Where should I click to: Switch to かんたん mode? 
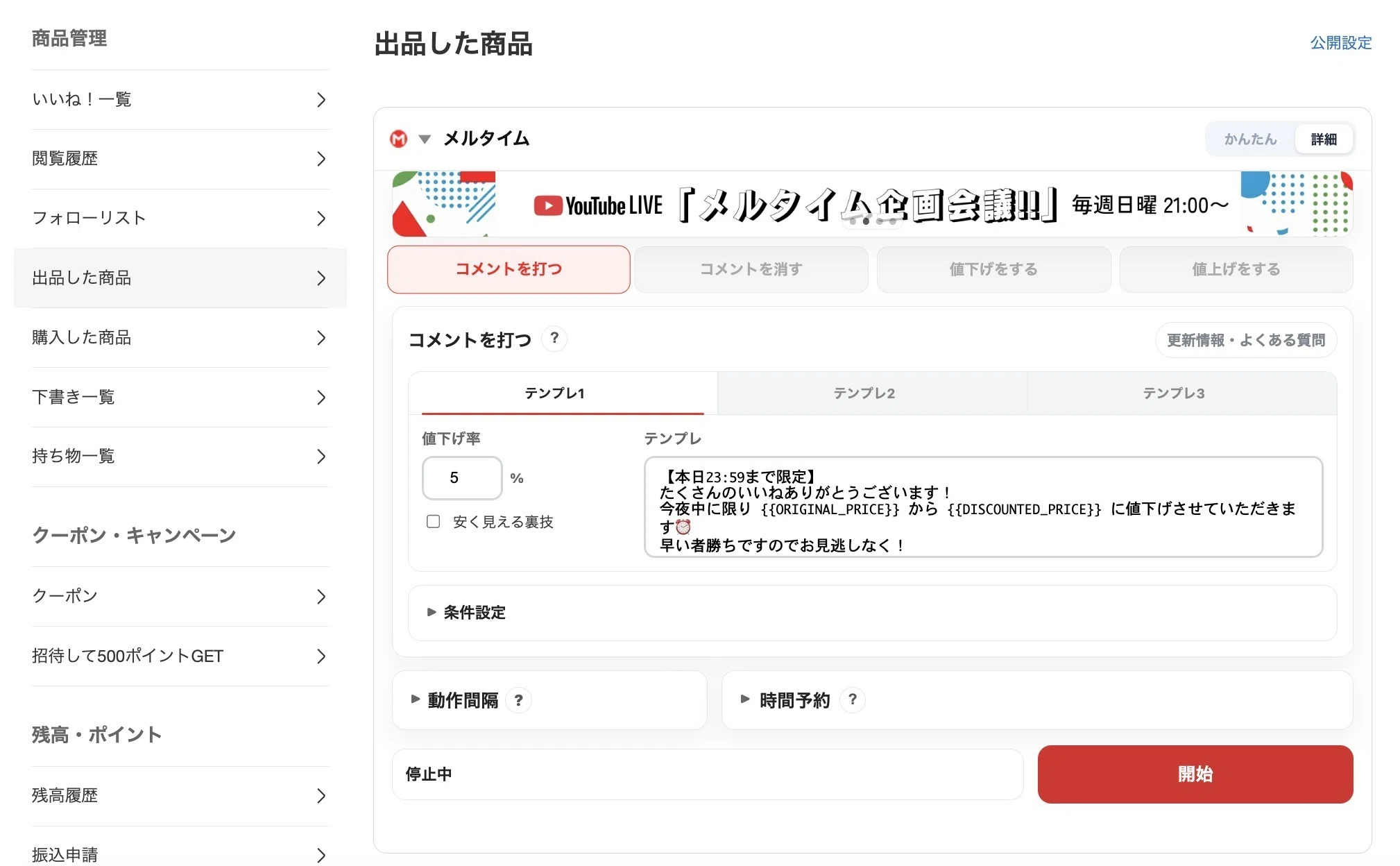(1250, 139)
